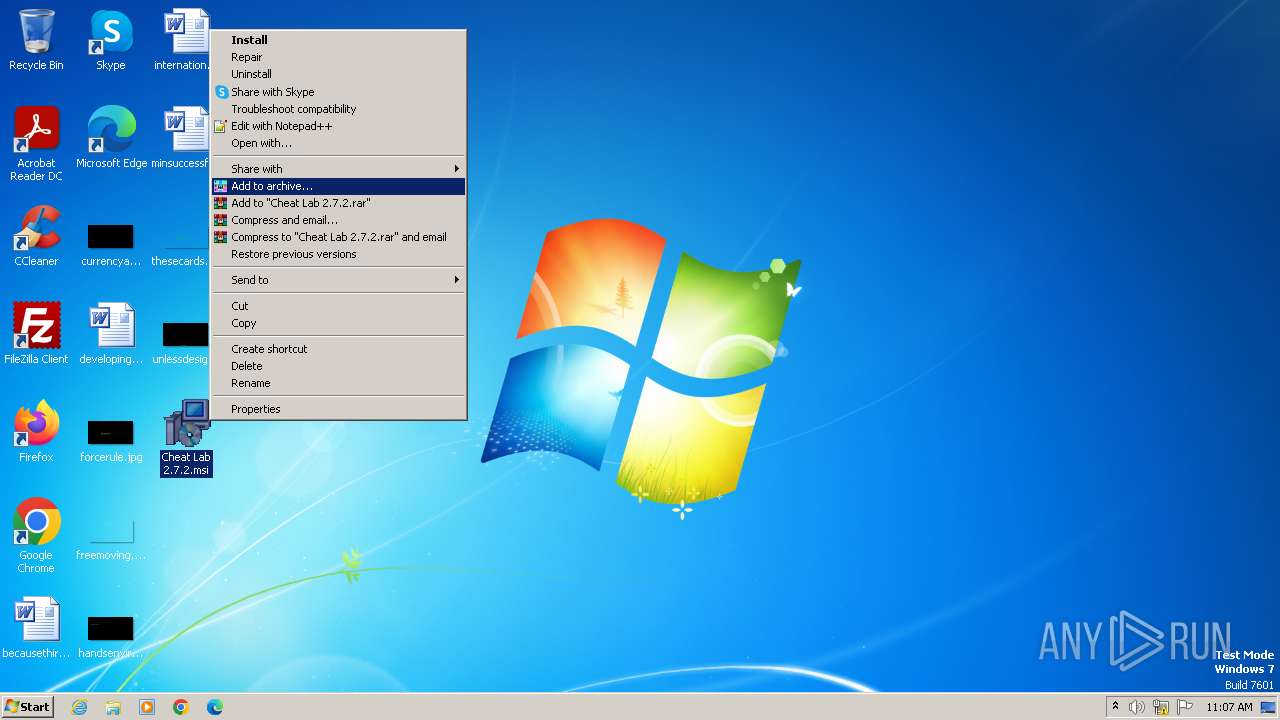
Task: Select the FileZilla Client desktop icon
Action: click(x=36, y=334)
